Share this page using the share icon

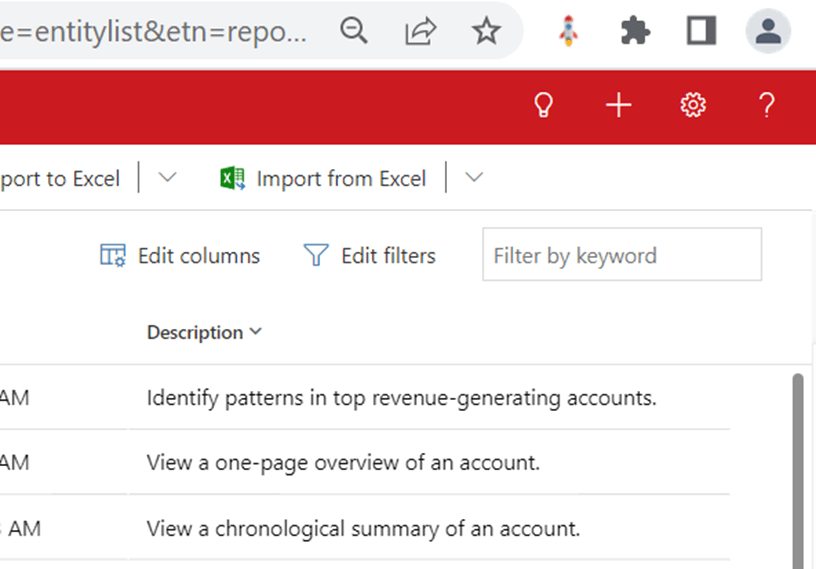click(x=420, y=32)
